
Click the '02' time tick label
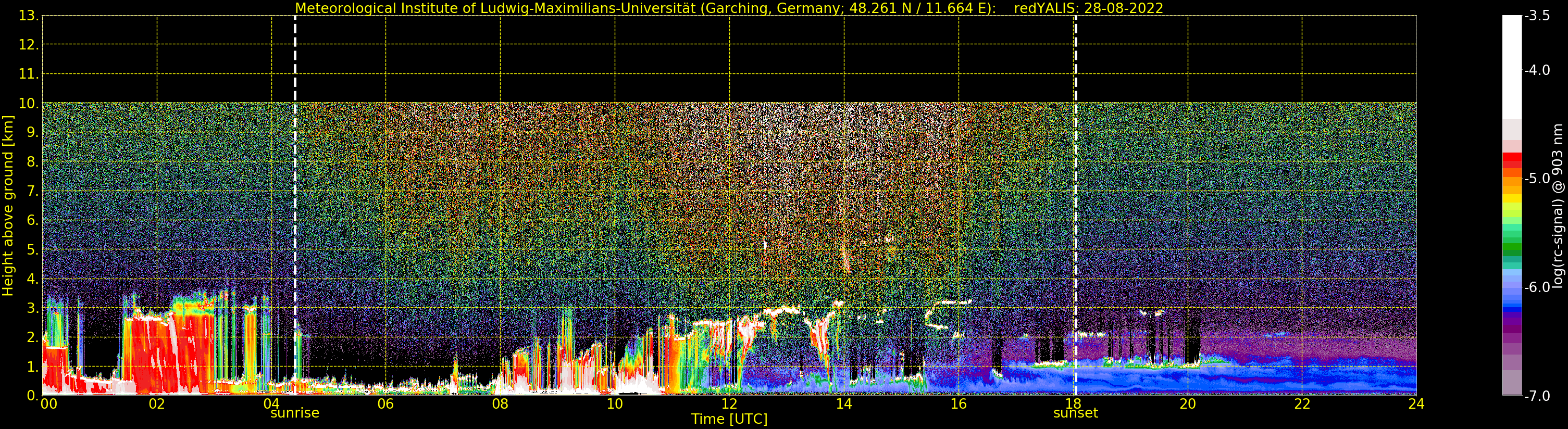(157, 404)
